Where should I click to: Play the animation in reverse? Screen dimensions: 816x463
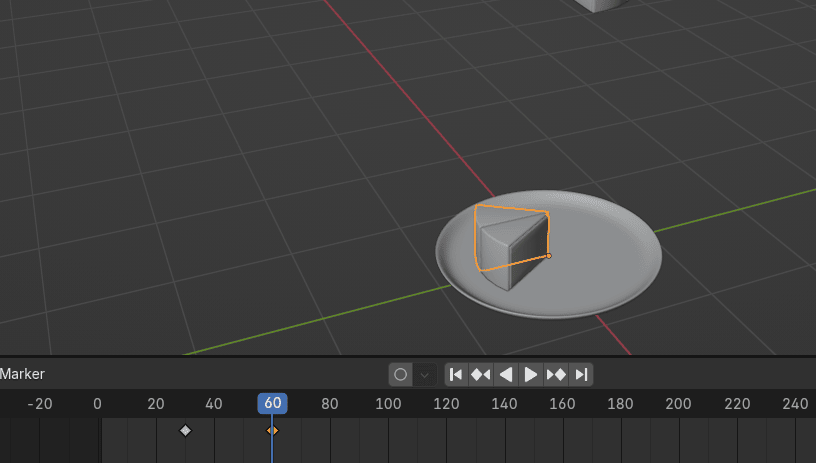(506, 374)
